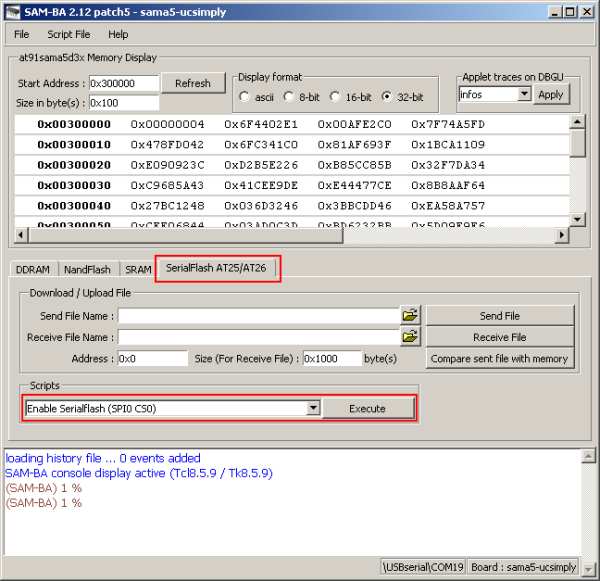
Task: Select SerialFlash AT25/AT26 tab
Action: coord(216,268)
